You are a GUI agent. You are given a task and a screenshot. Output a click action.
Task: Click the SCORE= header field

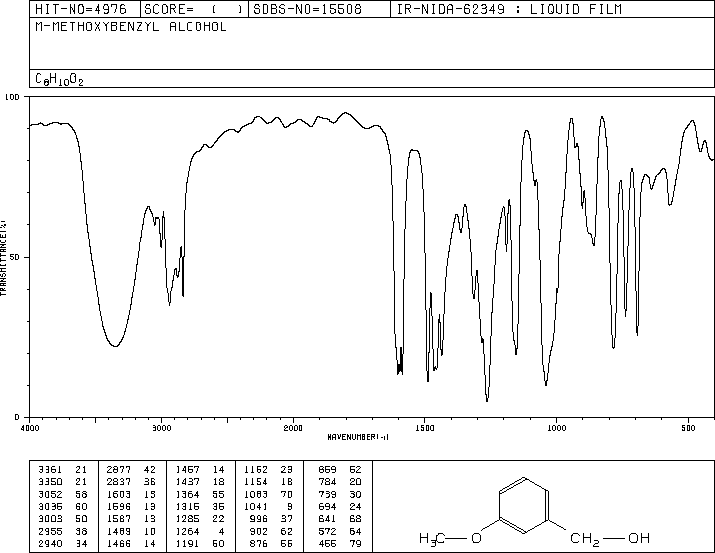[193, 9]
